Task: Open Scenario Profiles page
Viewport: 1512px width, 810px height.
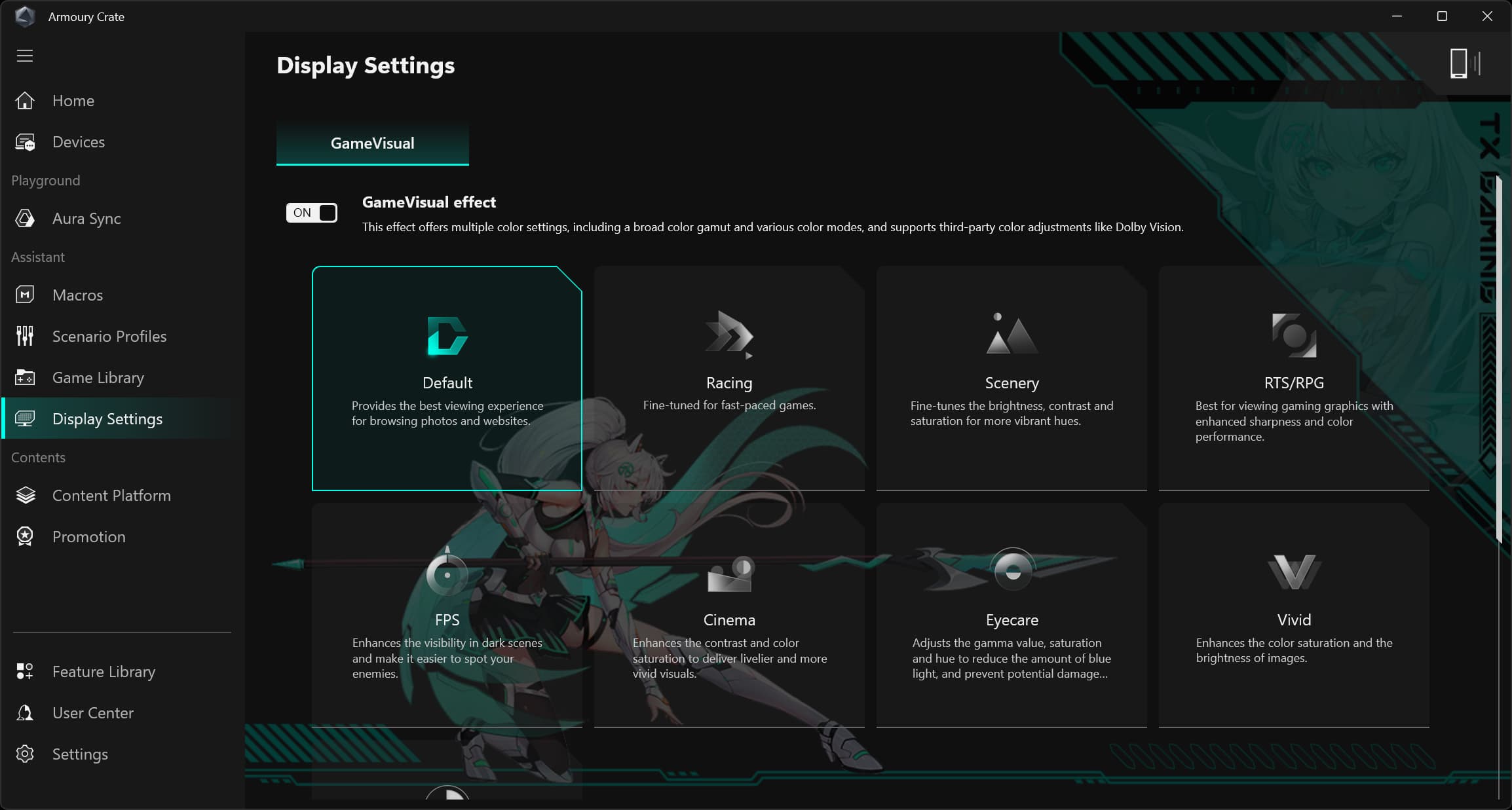Action: pos(109,337)
